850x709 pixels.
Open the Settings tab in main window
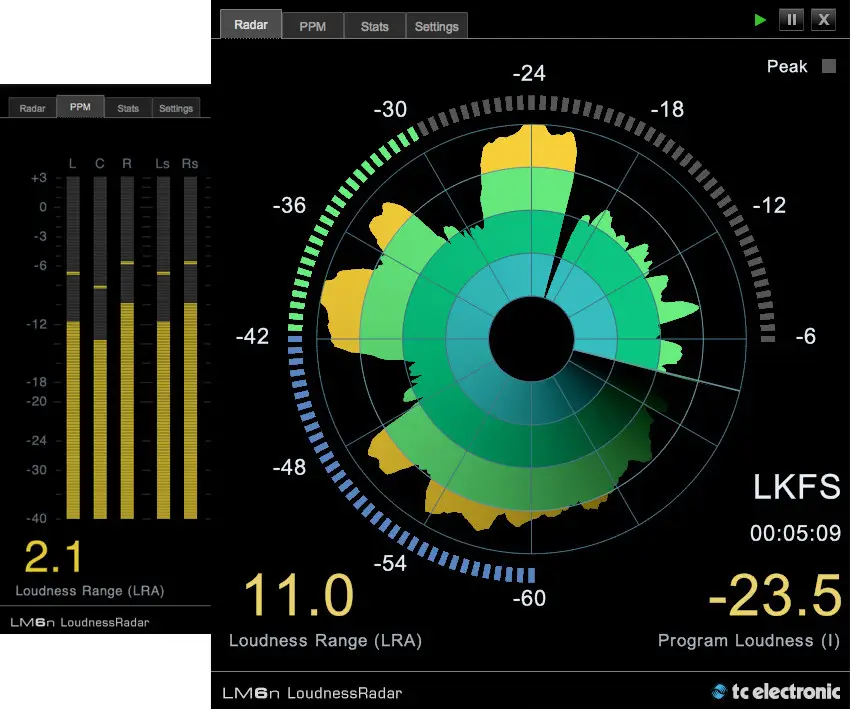tap(436, 26)
